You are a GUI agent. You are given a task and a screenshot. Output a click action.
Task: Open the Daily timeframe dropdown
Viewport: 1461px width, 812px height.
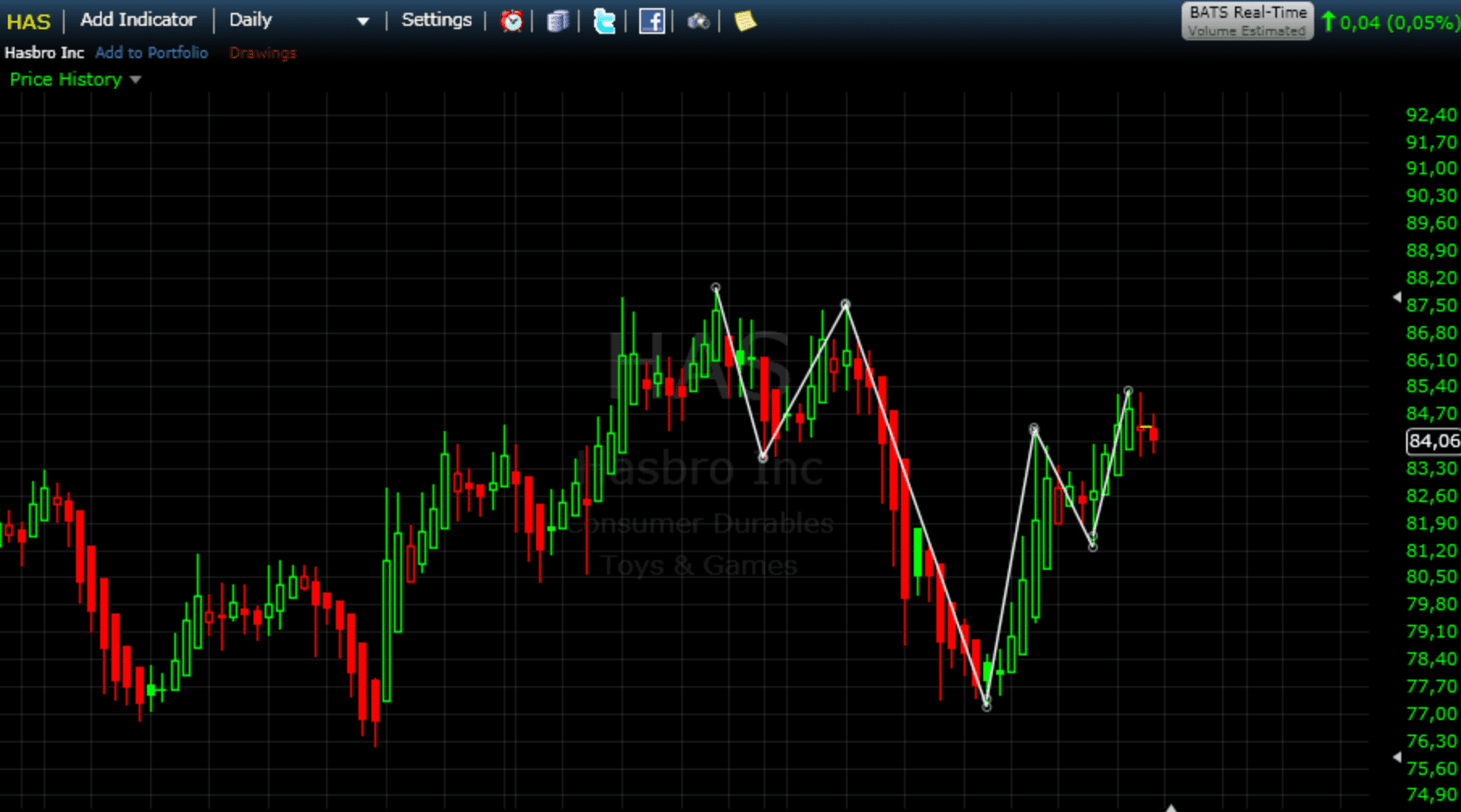point(299,20)
